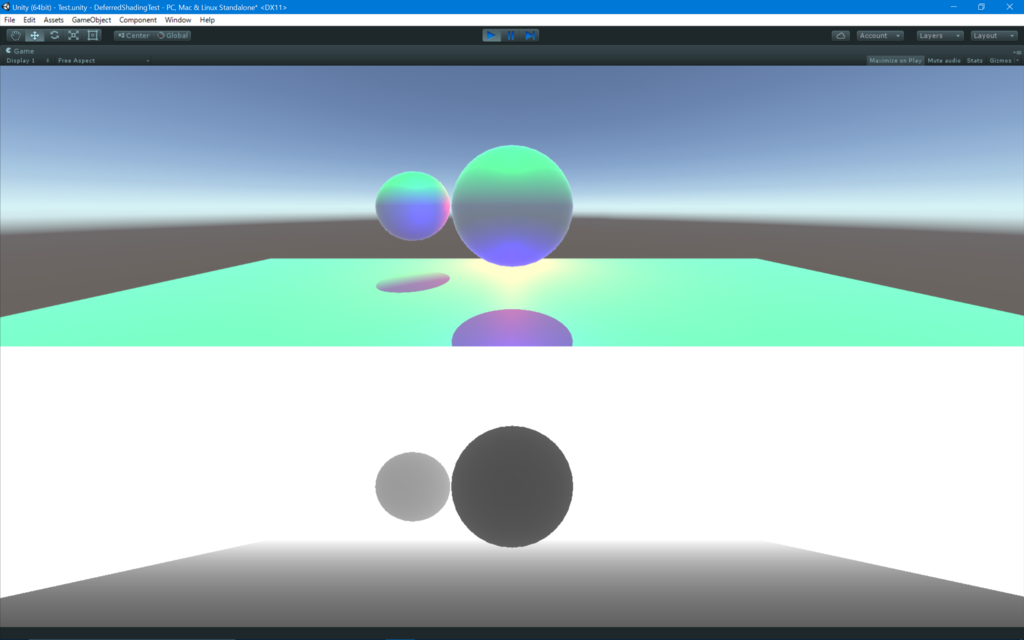Image resolution: width=1024 pixels, height=640 pixels.
Task: Select the Scale tool
Action: pos(73,35)
